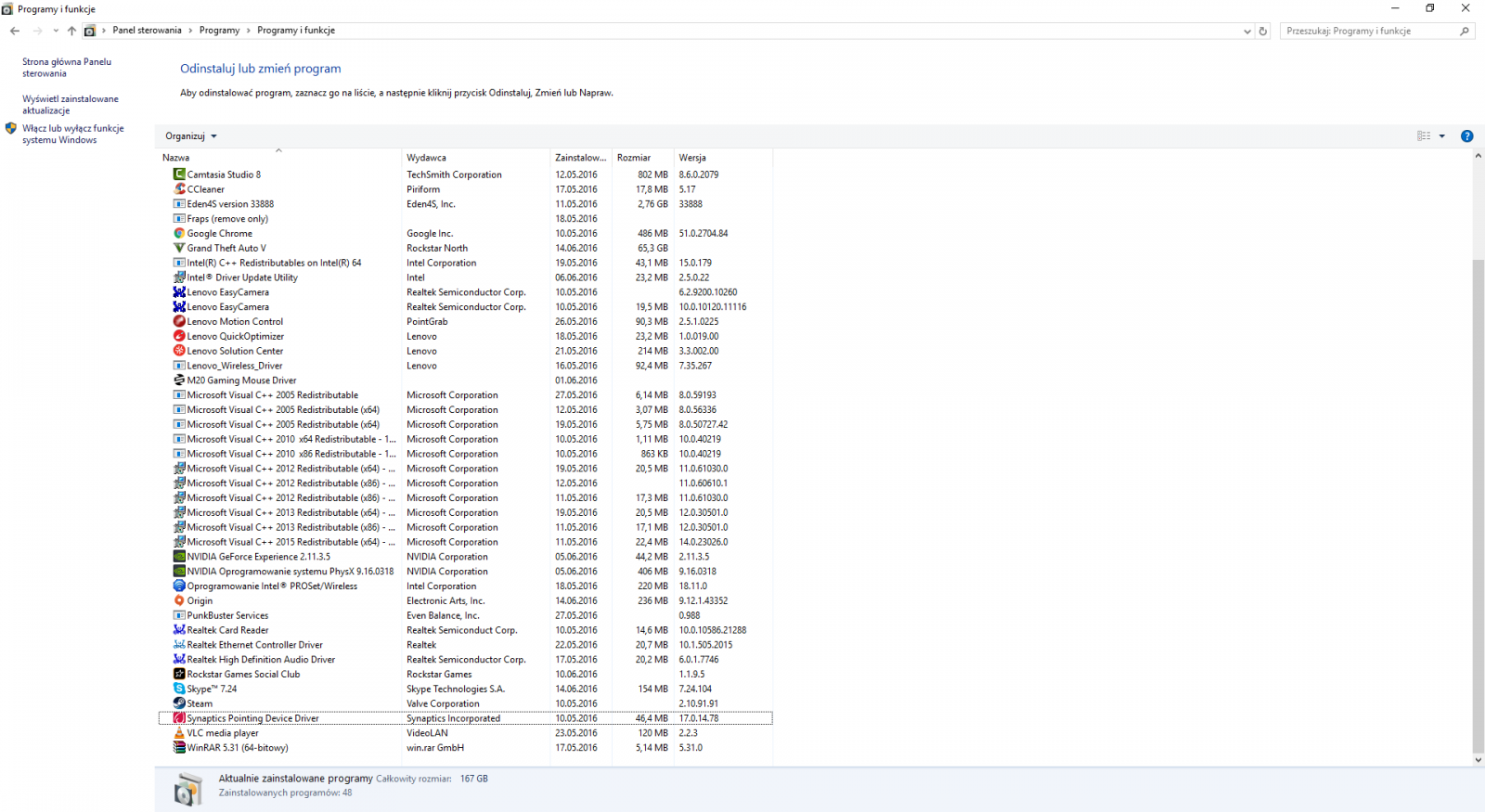Click Electronic Arts, Inc. publisher cell

click(445, 600)
